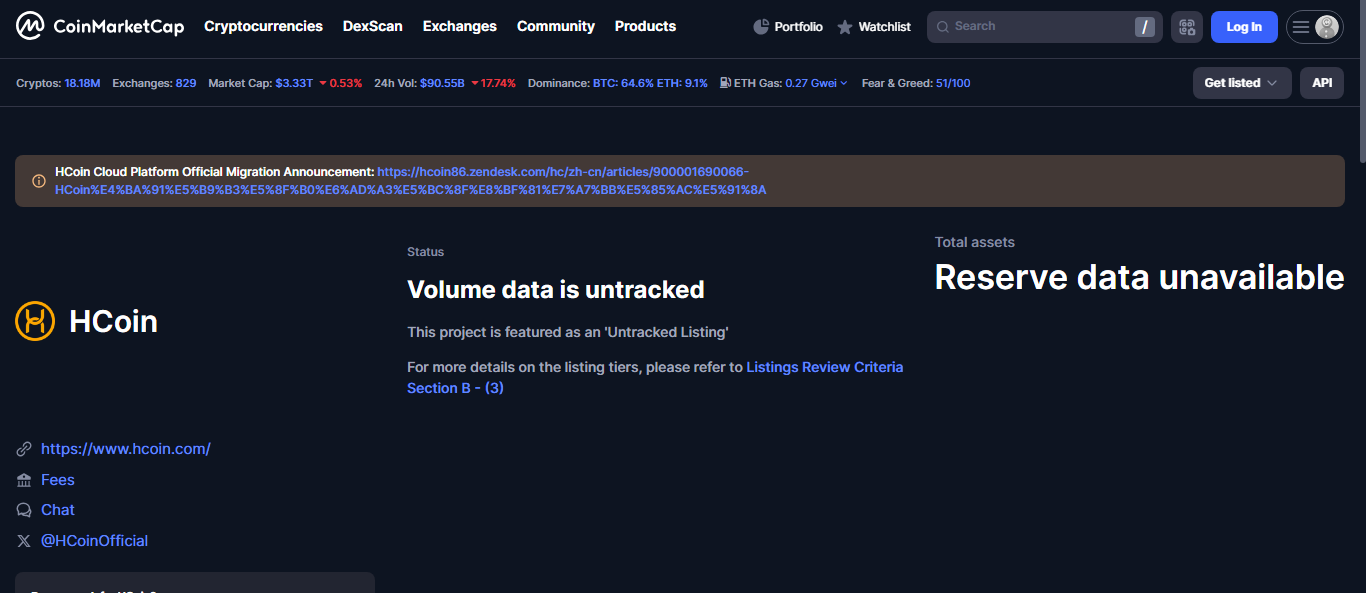Screen dimensions: 1366x593
Task: Click the red down arrow by 24h volume change
Action: point(474,83)
